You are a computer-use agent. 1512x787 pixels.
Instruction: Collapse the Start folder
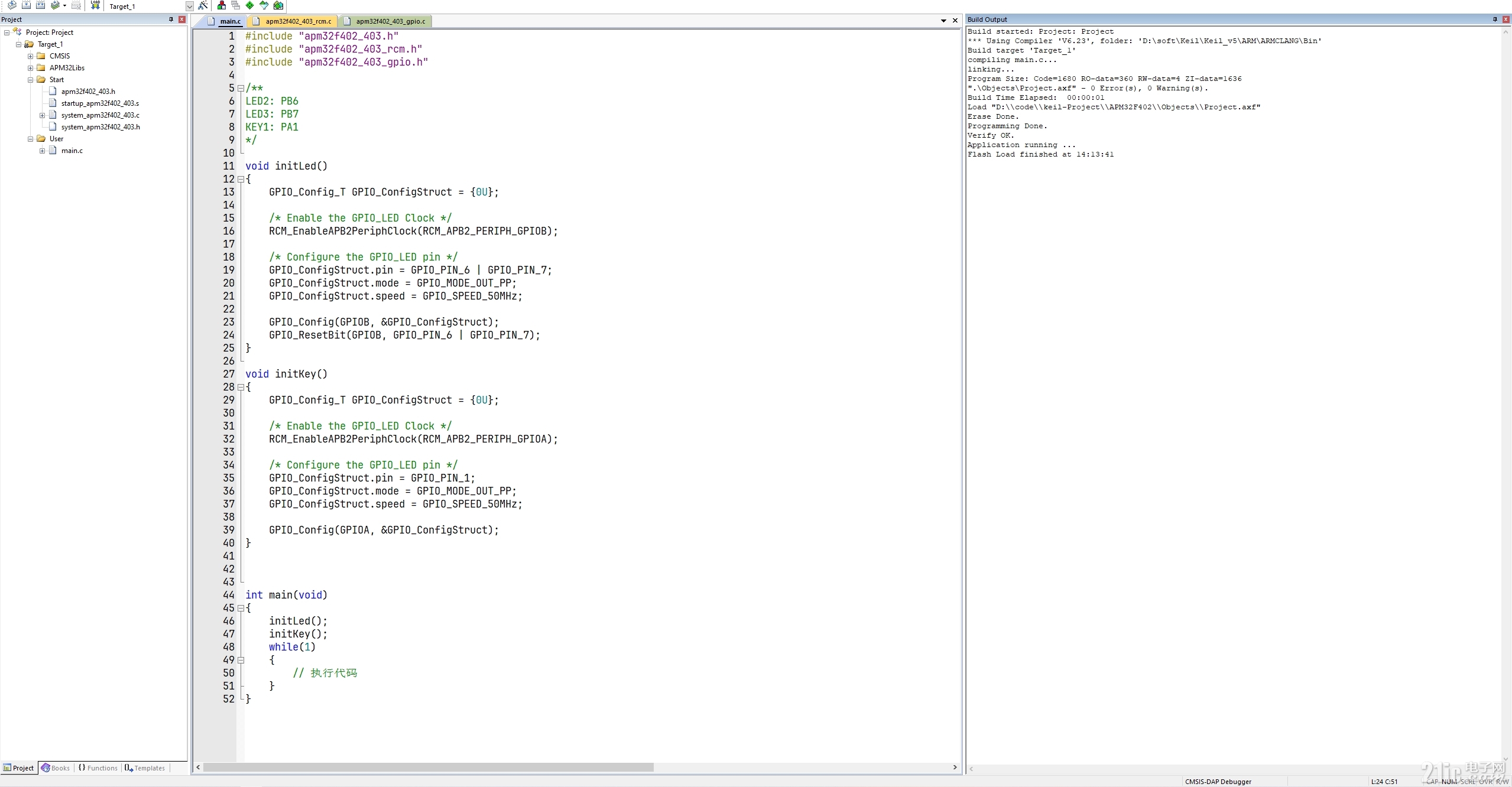pos(30,80)
